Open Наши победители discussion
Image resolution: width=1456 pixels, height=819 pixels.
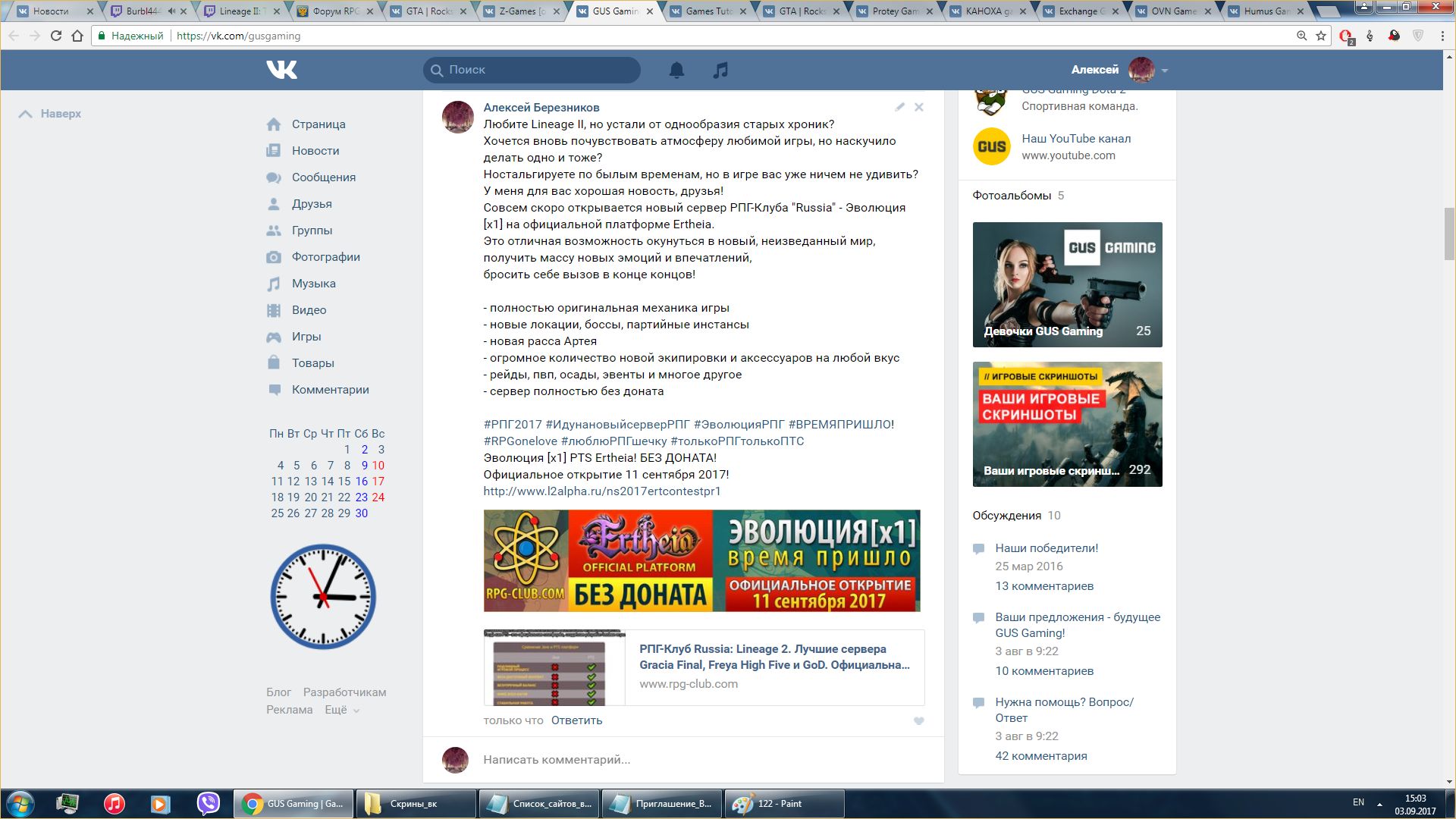point(1046,548)
